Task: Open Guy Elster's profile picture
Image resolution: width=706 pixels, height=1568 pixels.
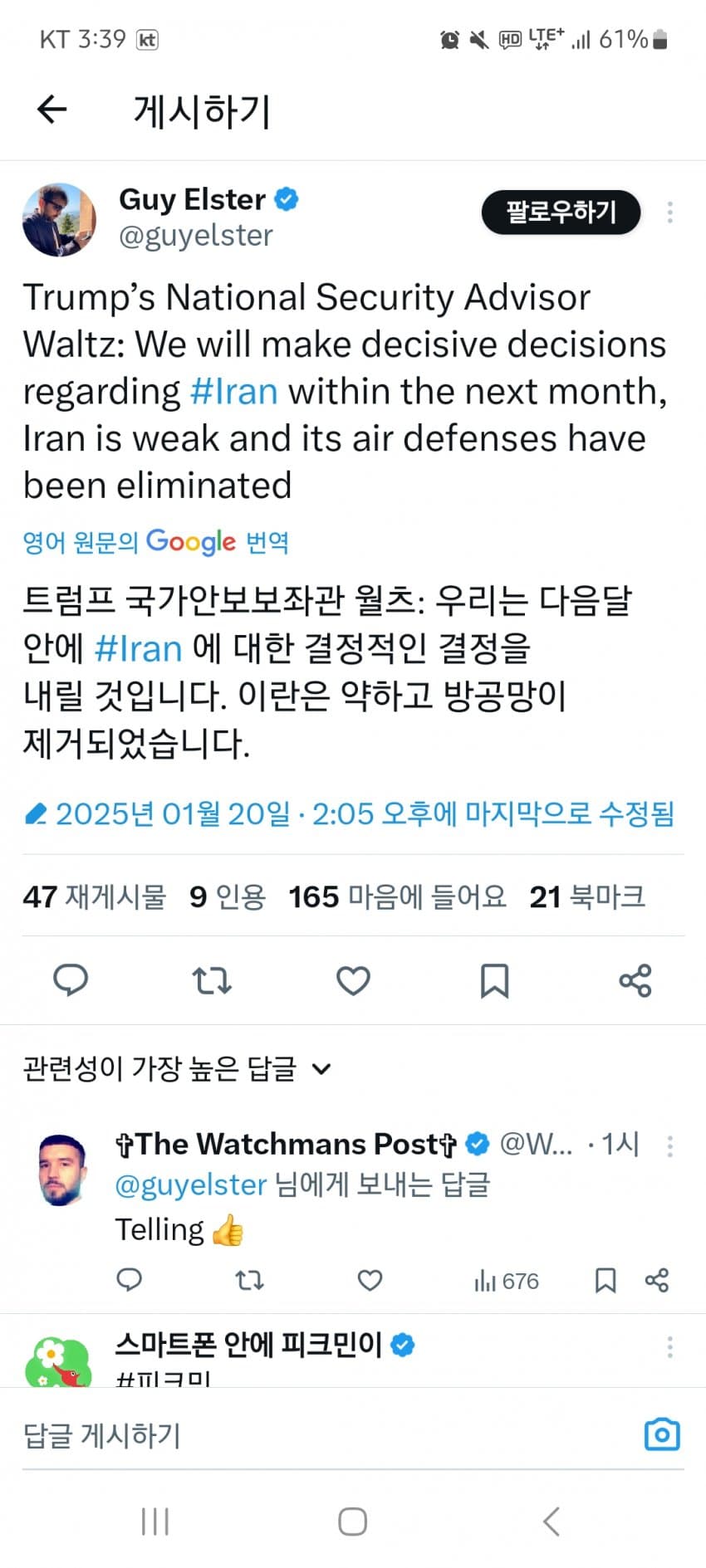Action: click(59, 220)
